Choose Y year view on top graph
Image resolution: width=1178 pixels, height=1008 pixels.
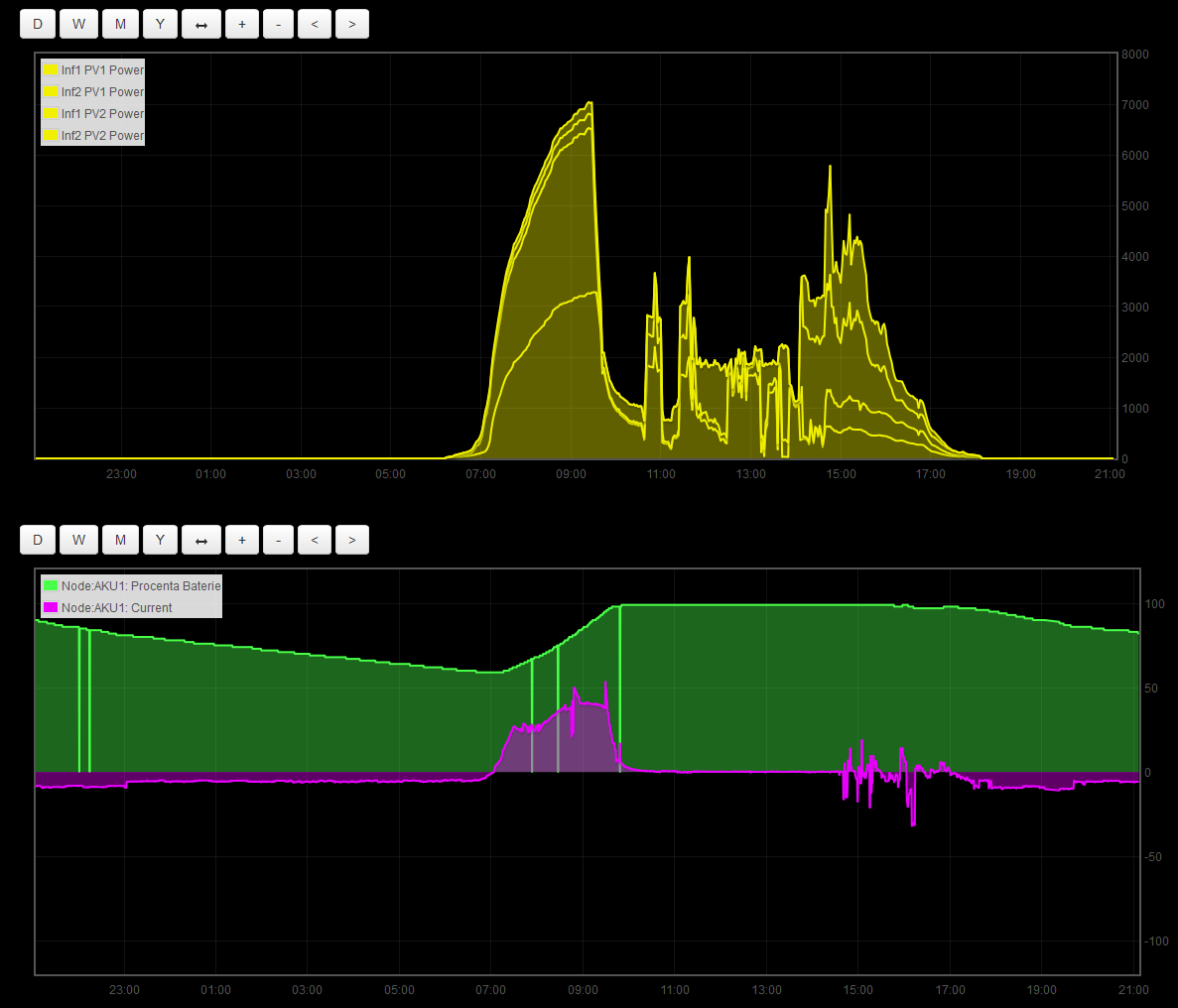[x=160, y=24]
